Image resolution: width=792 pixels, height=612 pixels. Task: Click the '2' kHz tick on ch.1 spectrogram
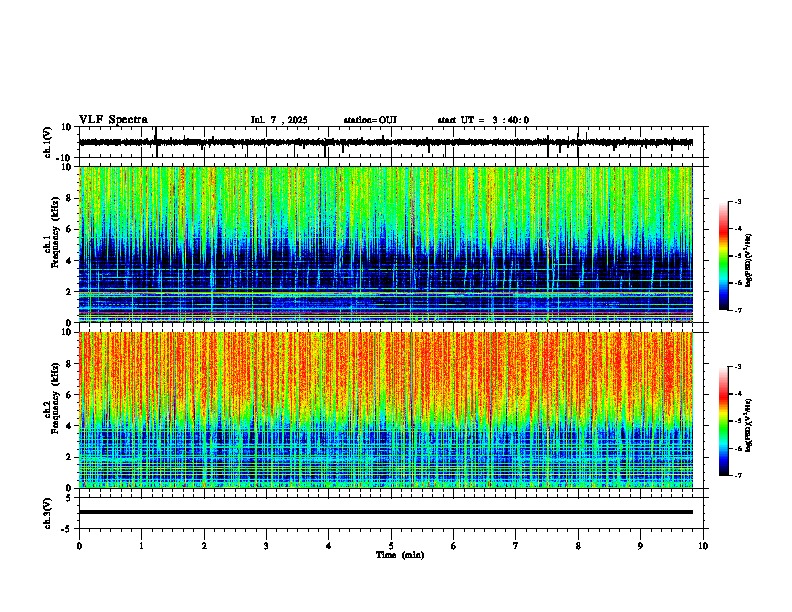[70, 292]
